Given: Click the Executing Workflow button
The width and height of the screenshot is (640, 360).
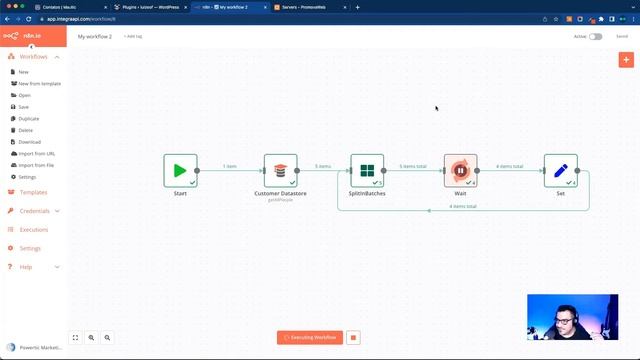Looking at the screenshot, I should click(x=310, y=338).
